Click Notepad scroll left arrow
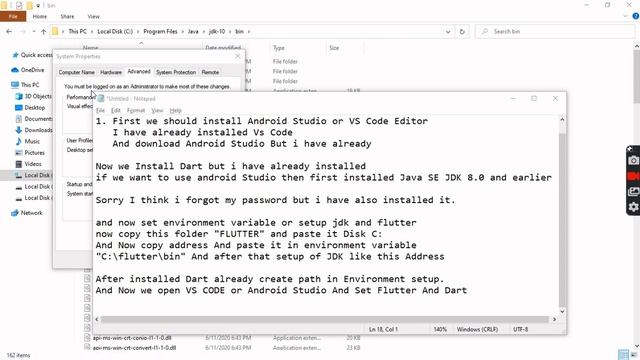The height and width of the screenshot is (360, 640). click(97, 319)
